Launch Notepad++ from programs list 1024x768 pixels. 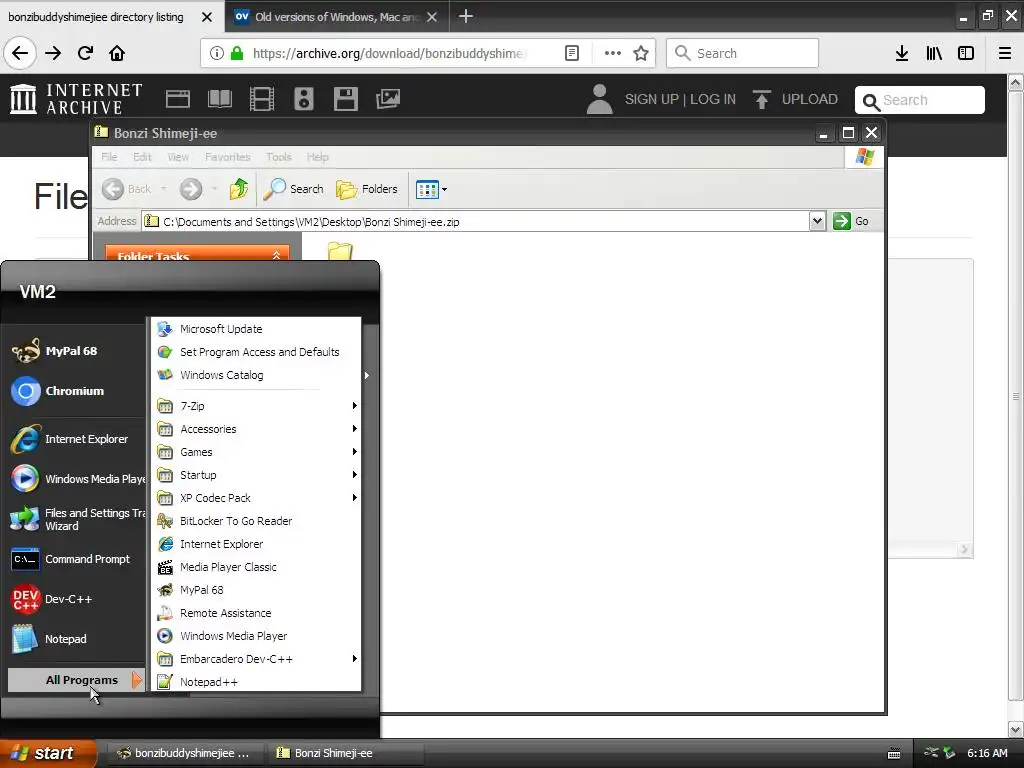(x=256, y=682)
